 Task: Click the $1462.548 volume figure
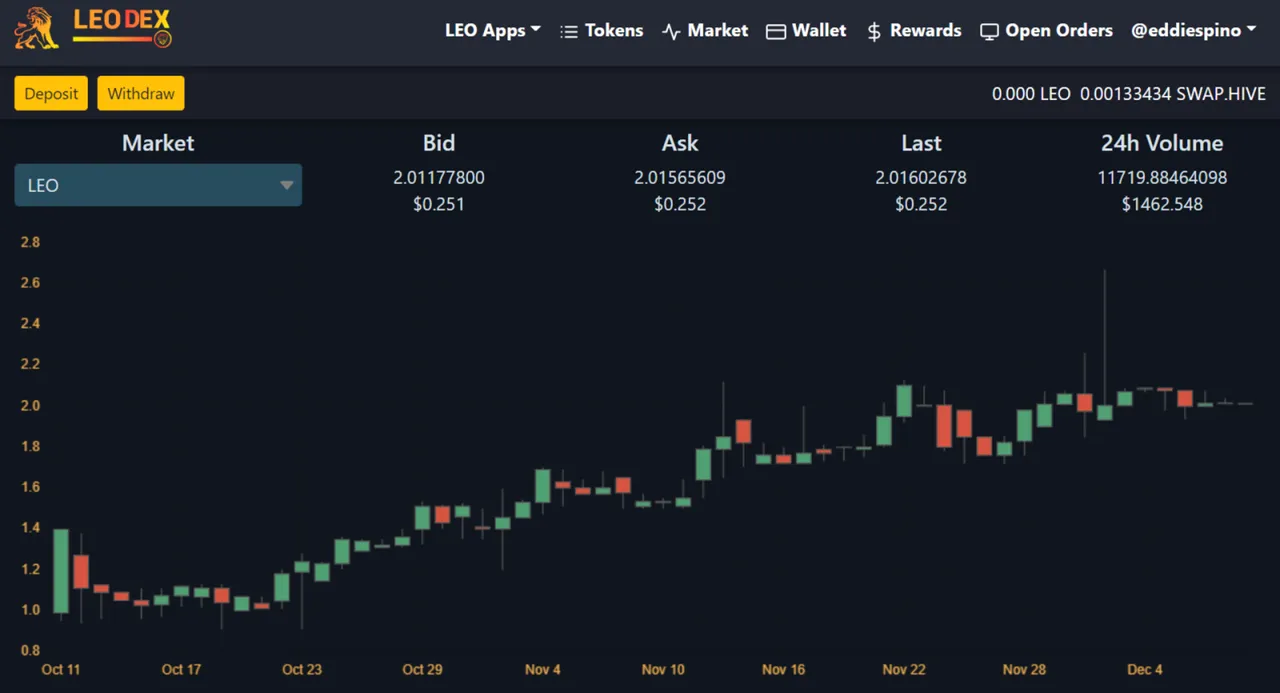(1162, 204)
